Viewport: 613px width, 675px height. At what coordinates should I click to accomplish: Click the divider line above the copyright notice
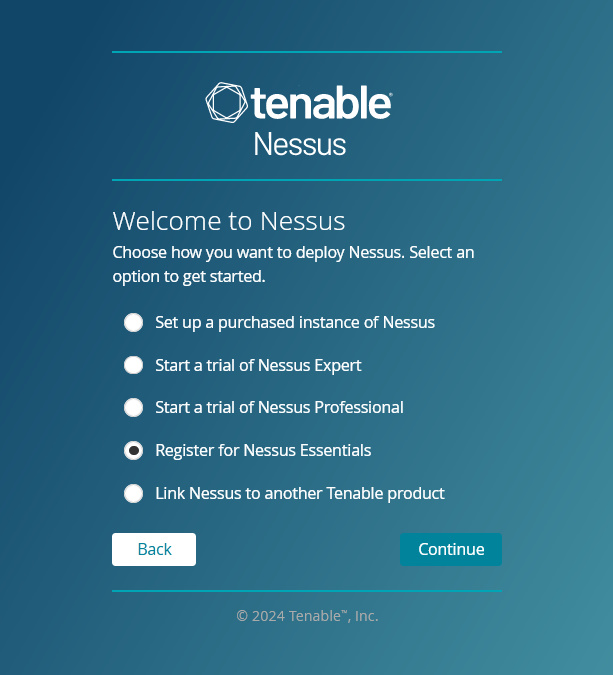click(307, 590)
